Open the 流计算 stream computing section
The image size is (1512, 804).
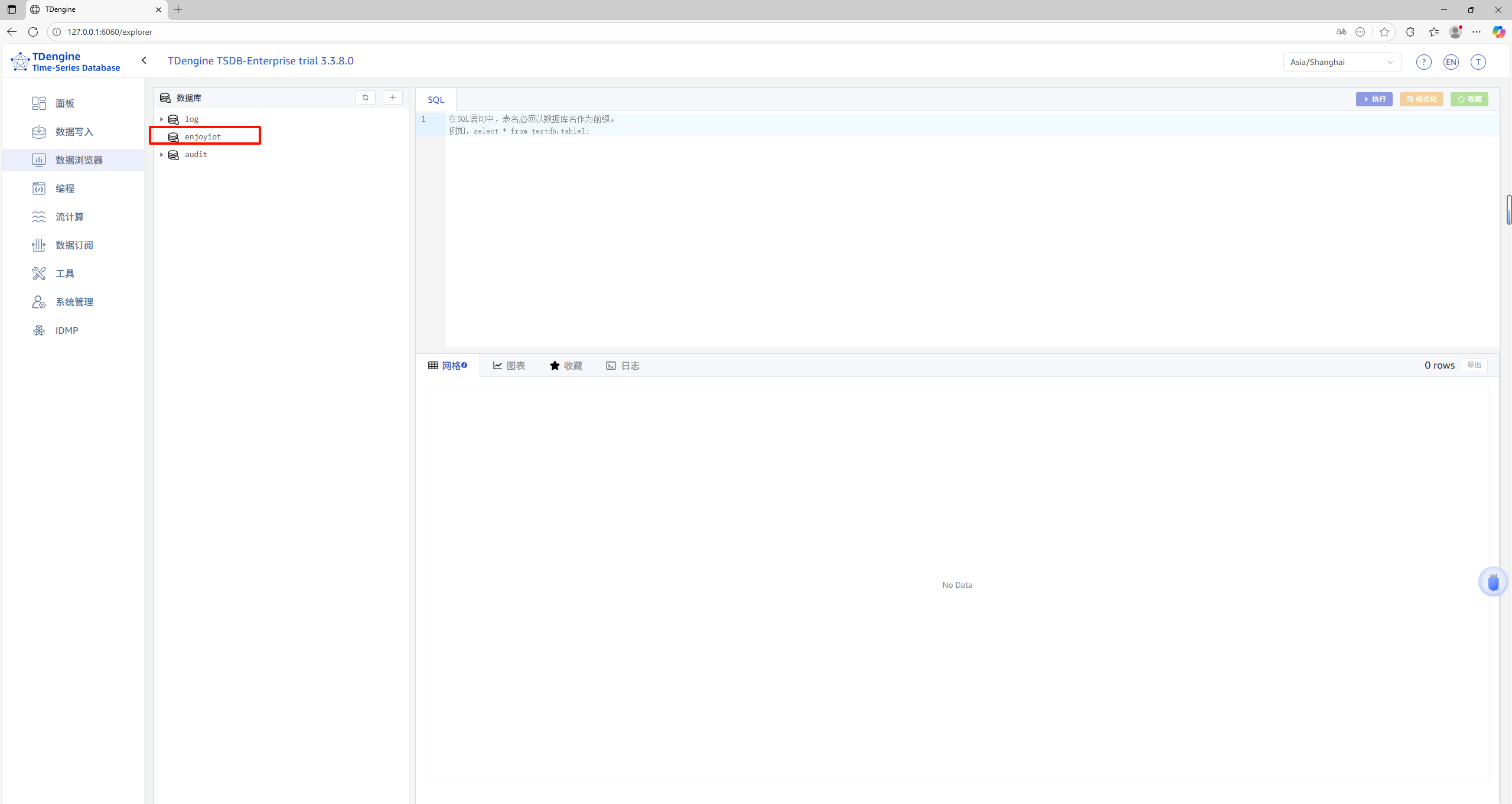(x=69, y=217)
